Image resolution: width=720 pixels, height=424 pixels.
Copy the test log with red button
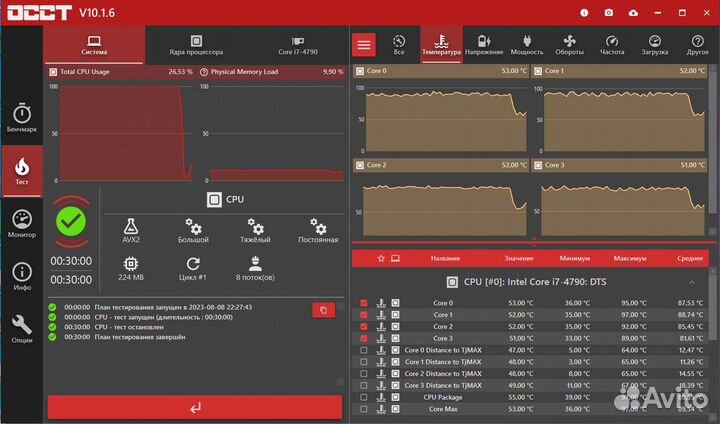323,310
